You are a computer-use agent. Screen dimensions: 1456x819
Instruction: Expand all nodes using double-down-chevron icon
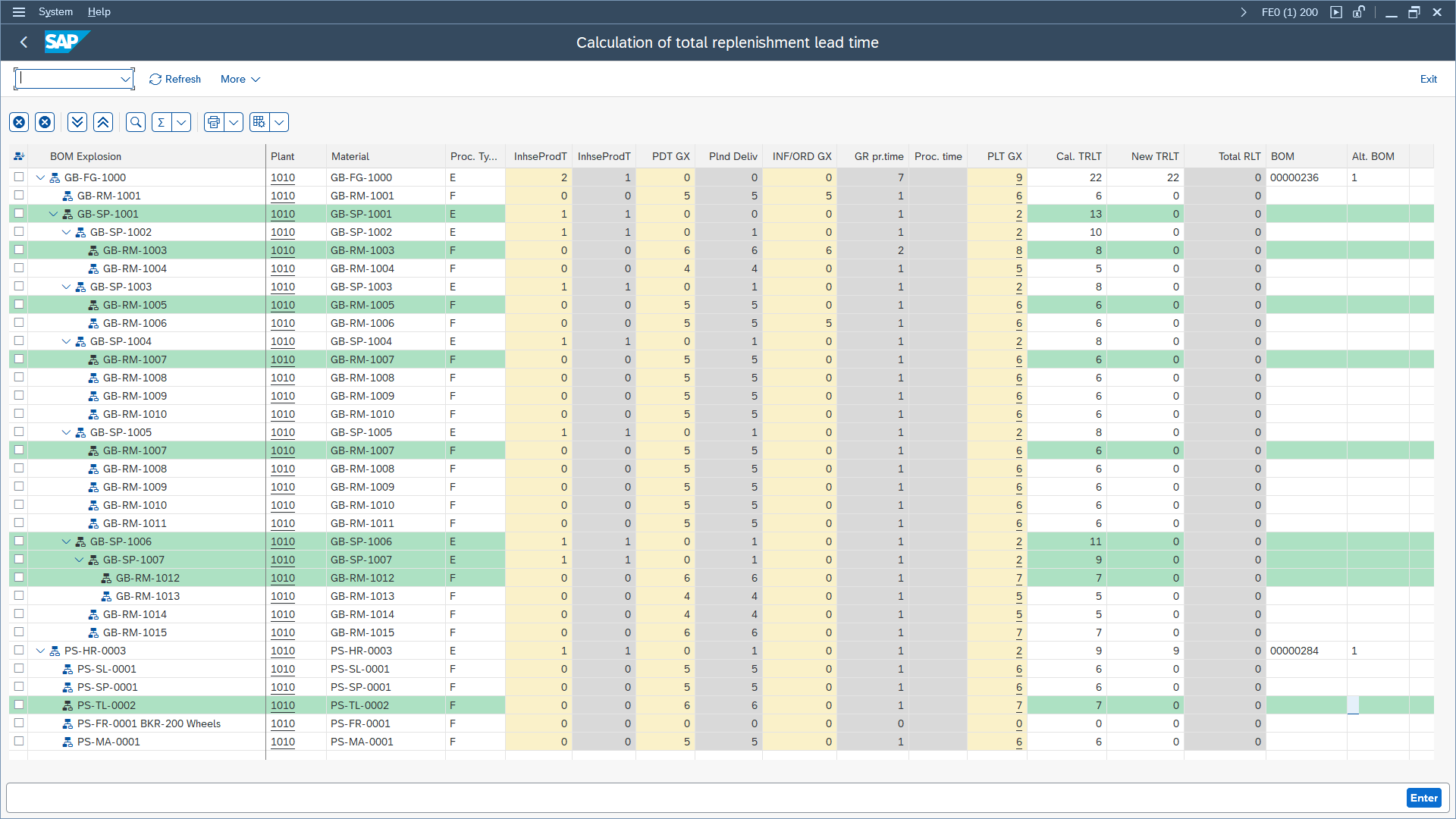77,121
